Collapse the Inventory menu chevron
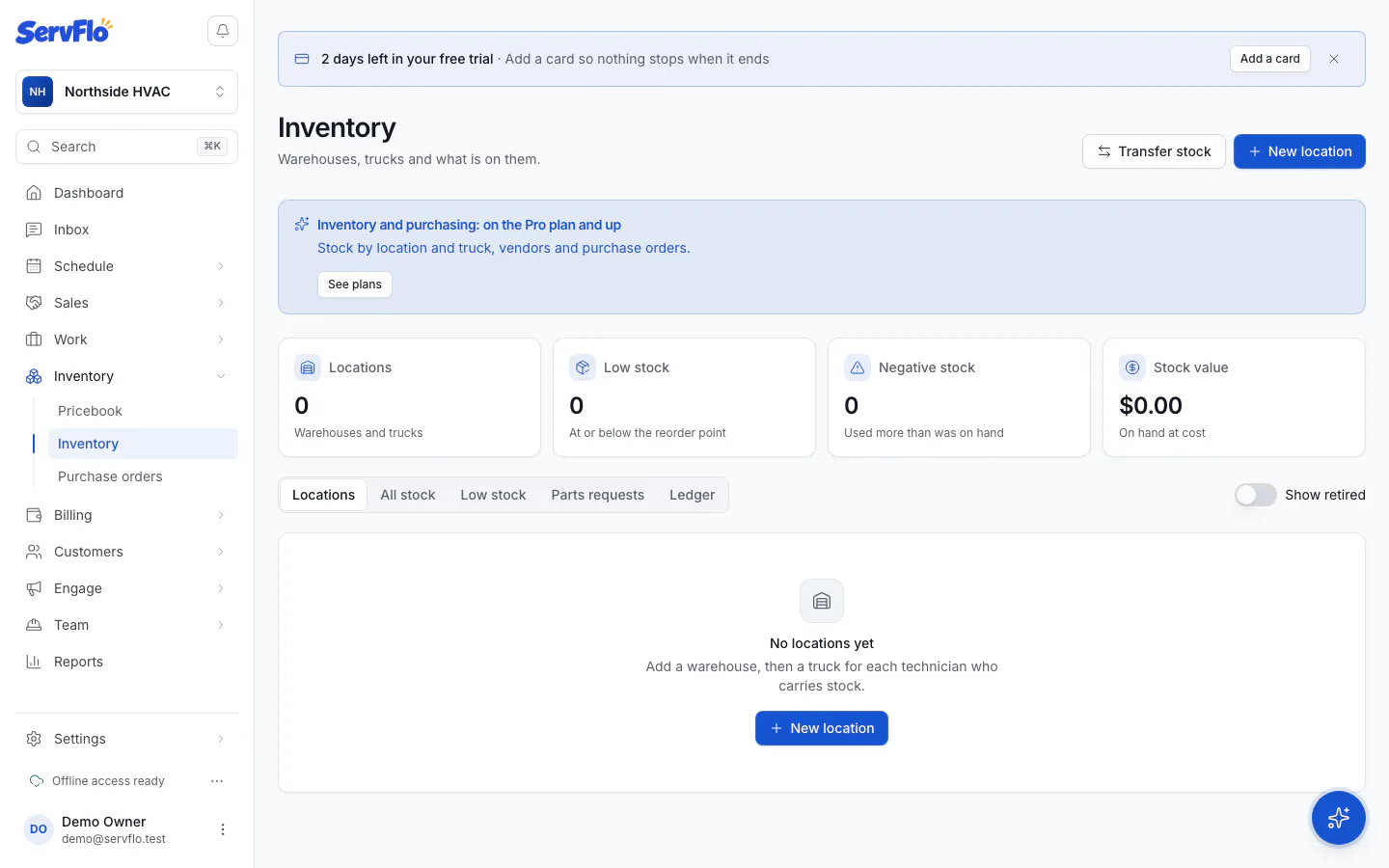Screen dimensions: 1389x868 pos(221,376)
